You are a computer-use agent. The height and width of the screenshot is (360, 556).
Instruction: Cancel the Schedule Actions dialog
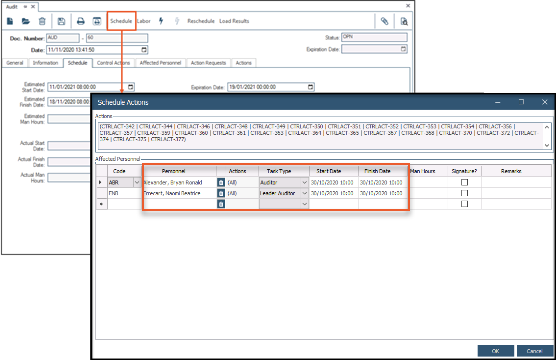tap(534, 351)
